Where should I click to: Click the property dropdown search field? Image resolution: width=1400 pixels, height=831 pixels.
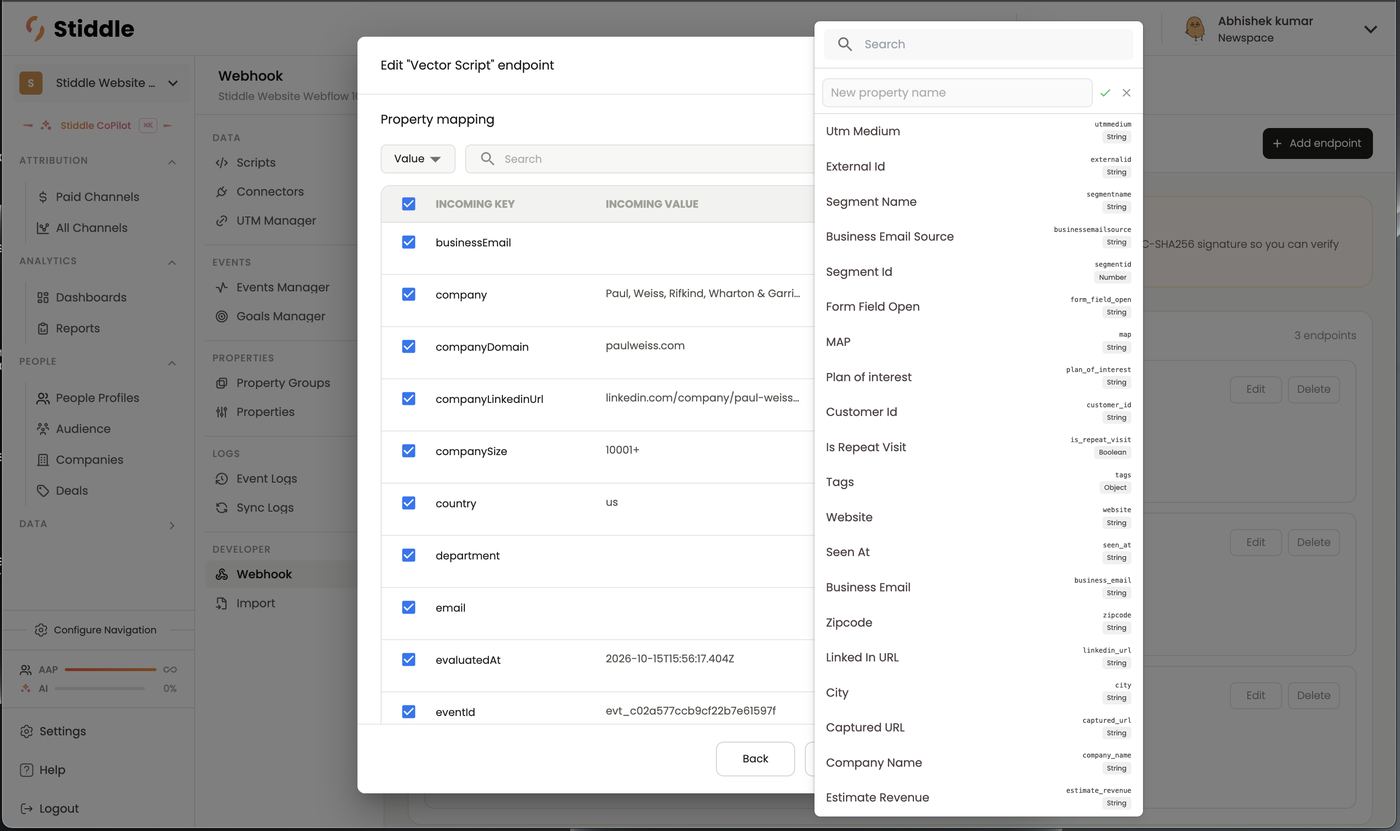(978, 44)
